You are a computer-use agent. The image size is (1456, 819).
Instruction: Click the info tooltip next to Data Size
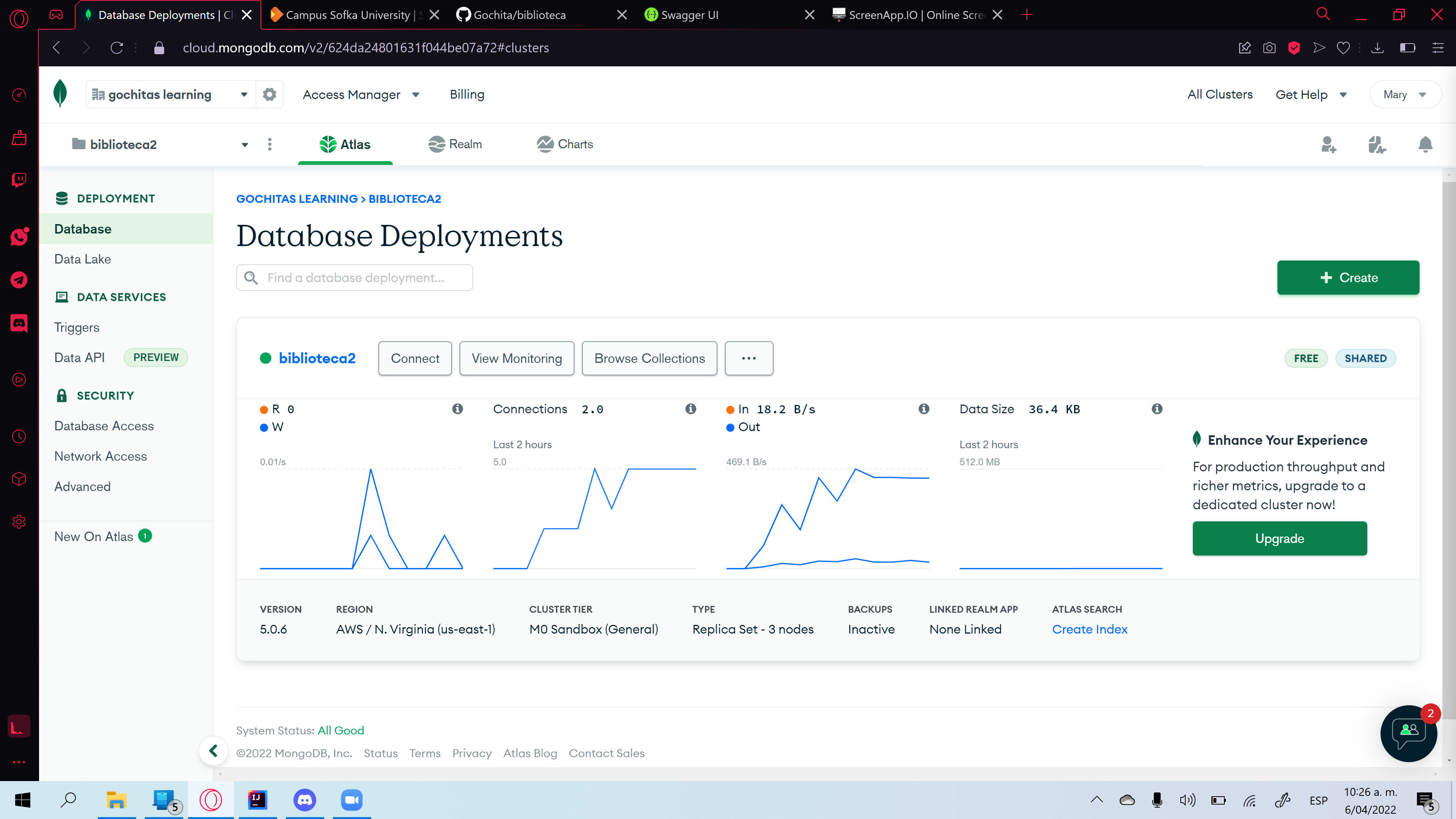point(1157,409)
